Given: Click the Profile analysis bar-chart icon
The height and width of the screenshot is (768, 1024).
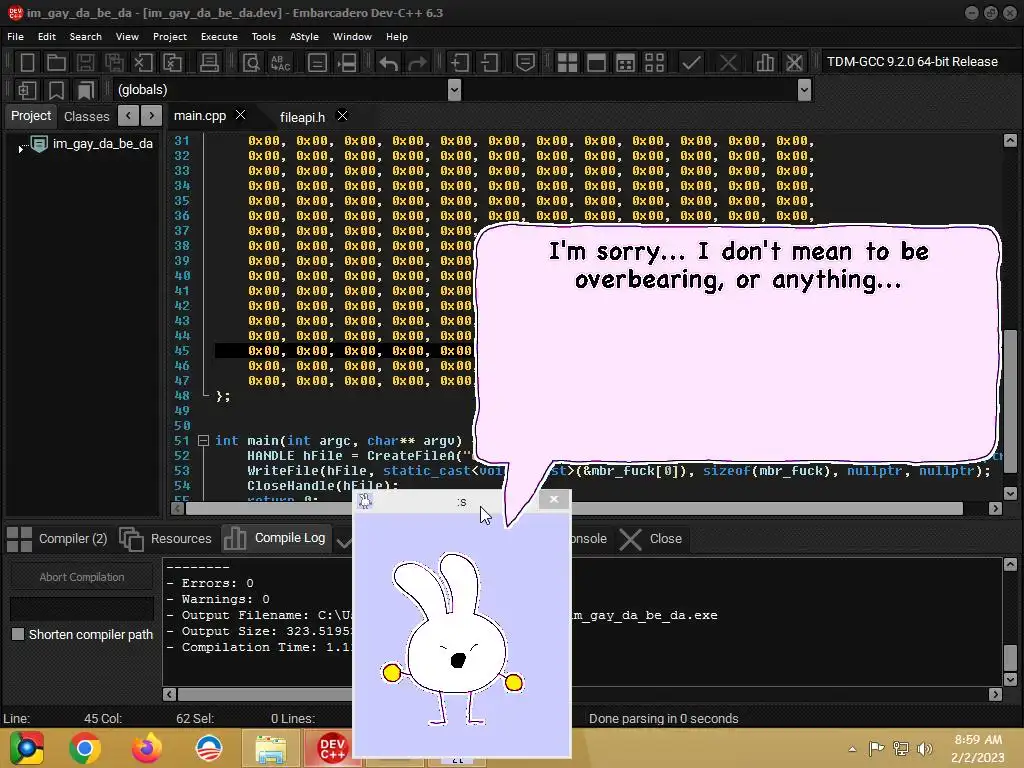Looking at the screenshot, I should pos(765,63).
